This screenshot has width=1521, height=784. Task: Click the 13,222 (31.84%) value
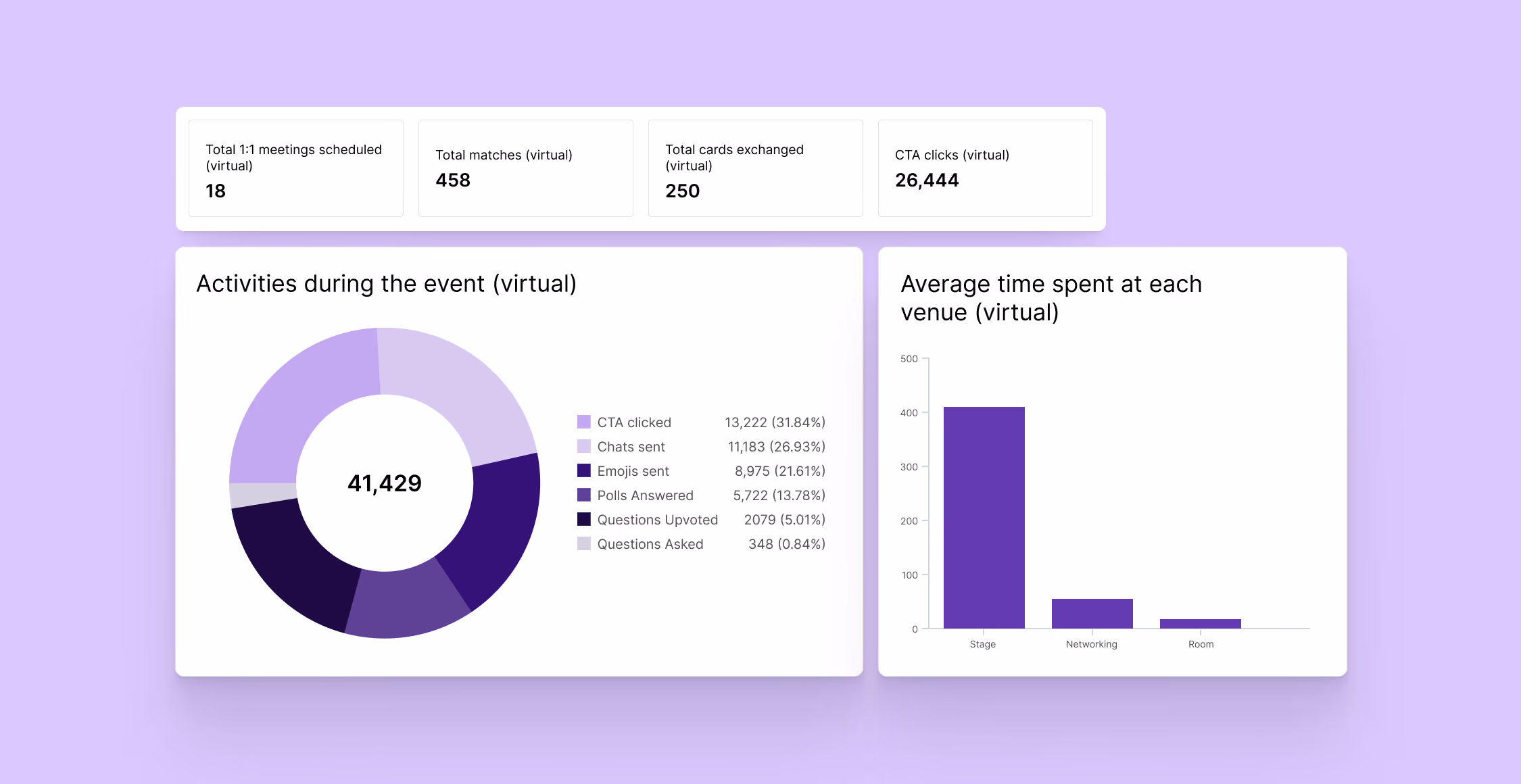[x=775, y=422]
